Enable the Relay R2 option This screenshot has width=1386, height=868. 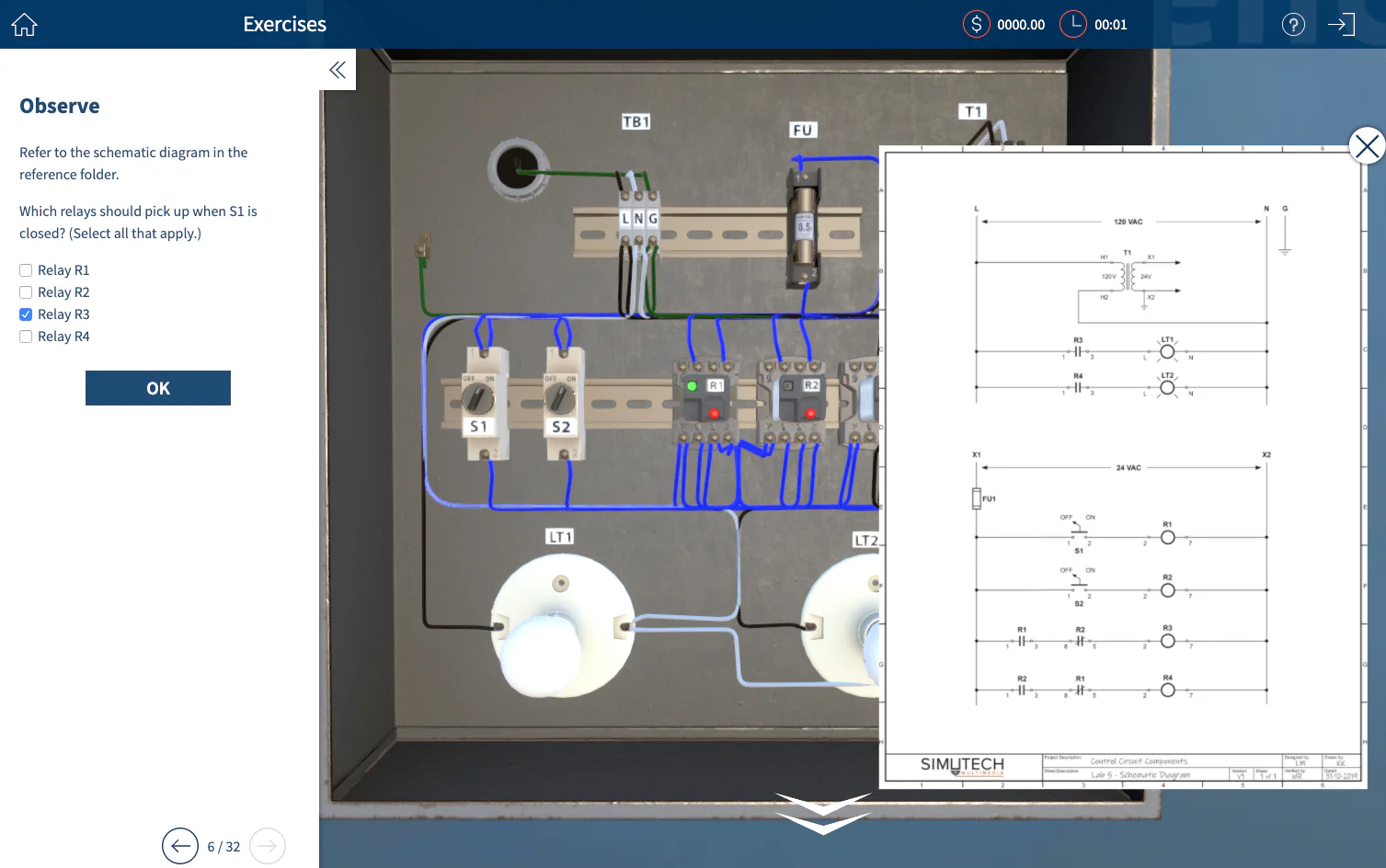click(x=25, y=291)
